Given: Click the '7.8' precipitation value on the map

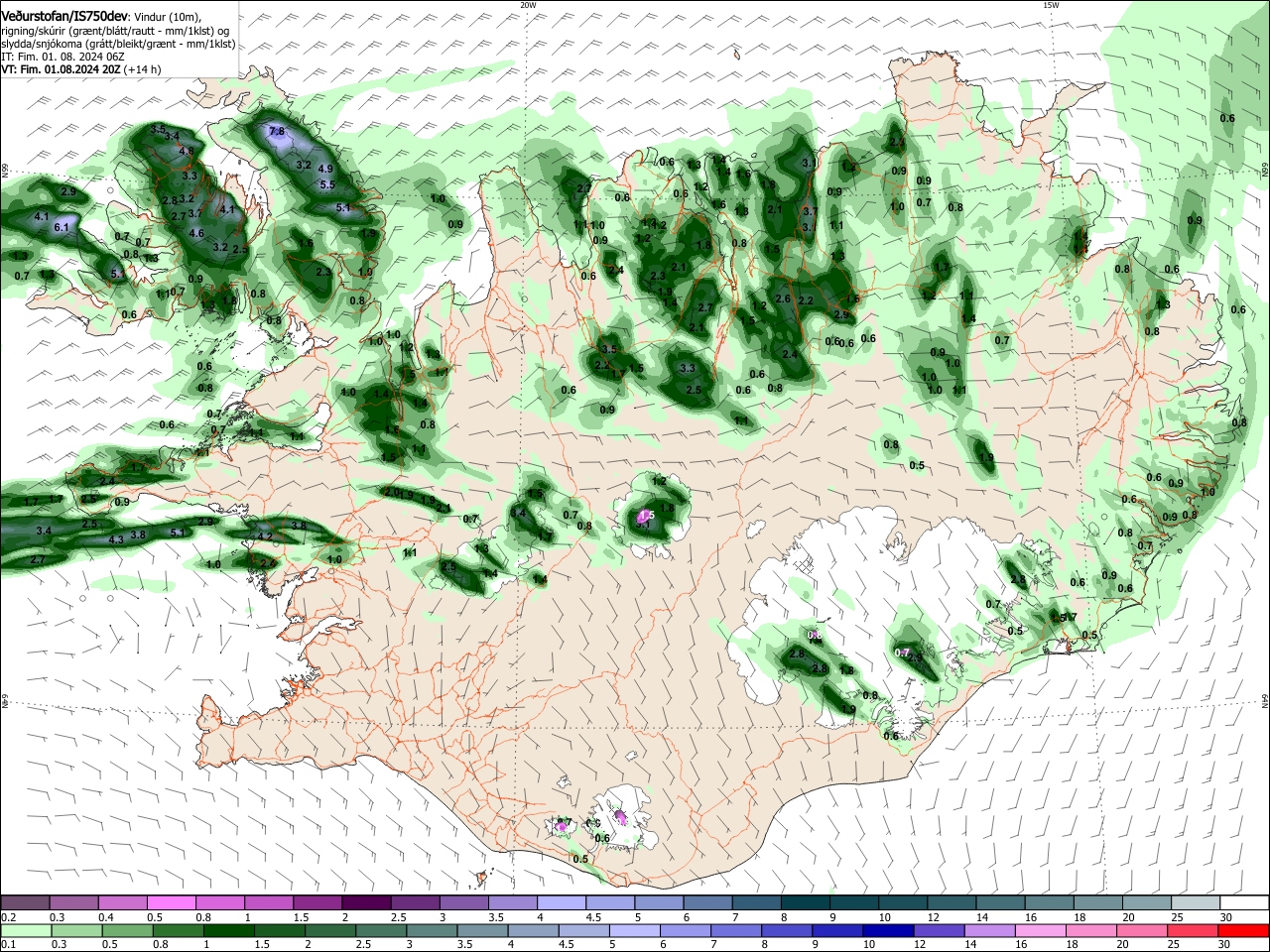Looking at the screenshot, I should click(x=277, y=131).
